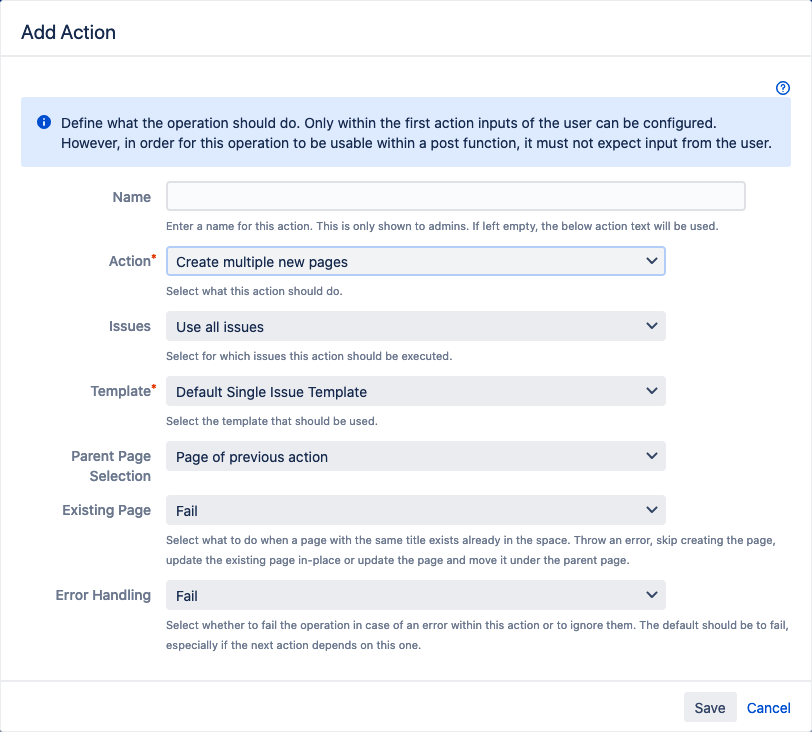Screen dimensions: 812x732
Task: Click the Name field label
Action: click(131, 197)
